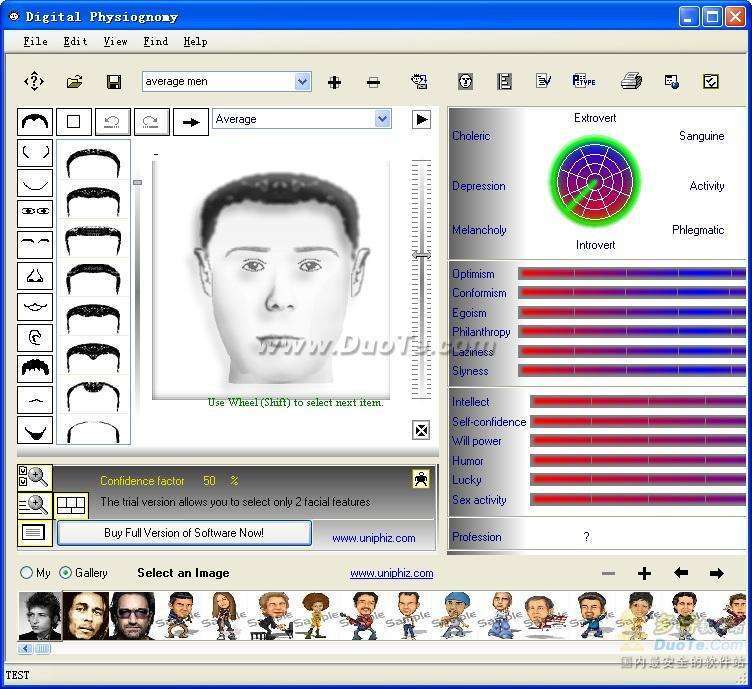
Task: Click the open folder icon
Action: 74,82
